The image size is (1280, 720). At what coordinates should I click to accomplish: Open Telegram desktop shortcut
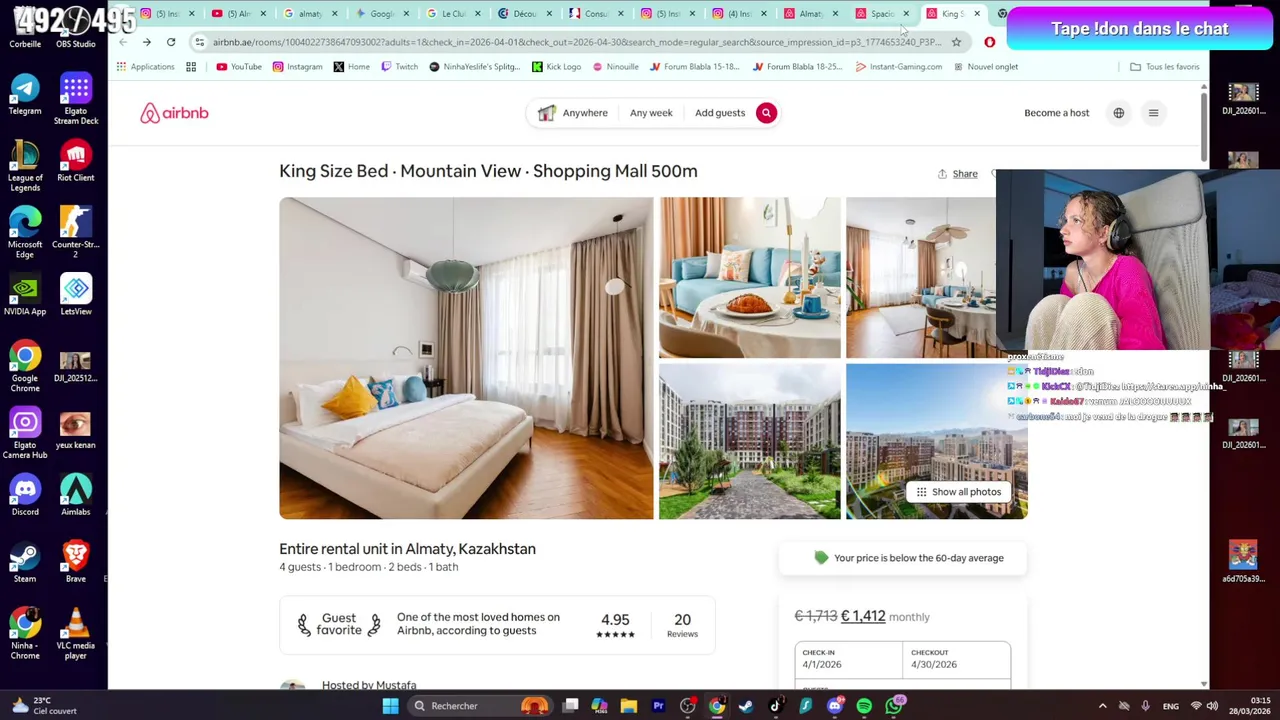[25, 94]
